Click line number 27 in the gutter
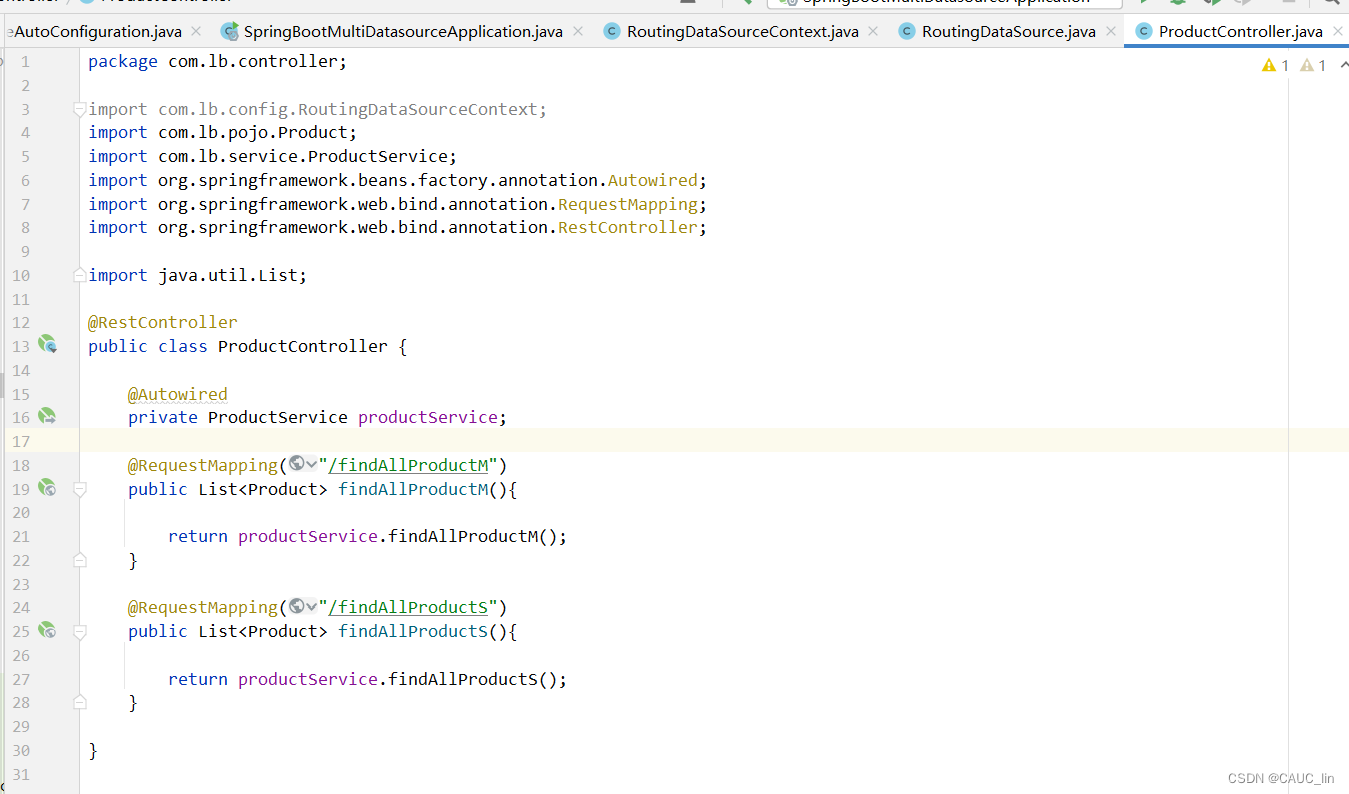Image resolution: width=1349 pixels, height=794 pixels. pyautogui.click(x=21, y=679)
